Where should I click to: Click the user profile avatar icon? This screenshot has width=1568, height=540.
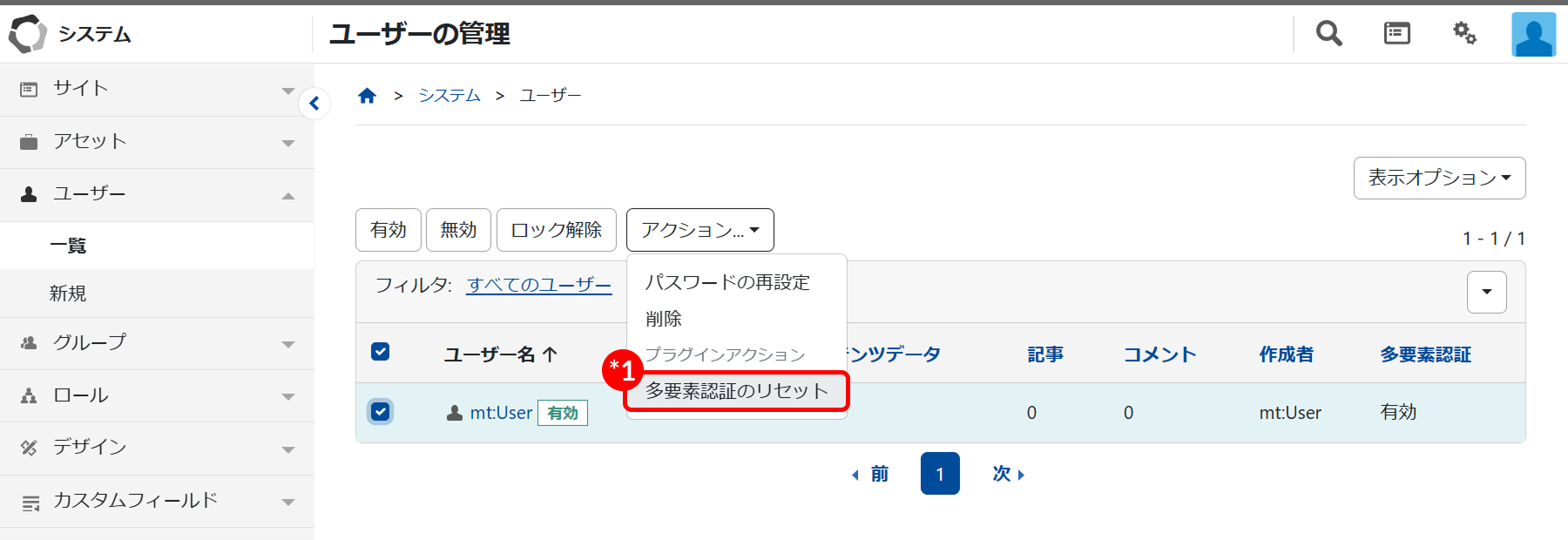pyautogui.click(x=1533, y=35)
